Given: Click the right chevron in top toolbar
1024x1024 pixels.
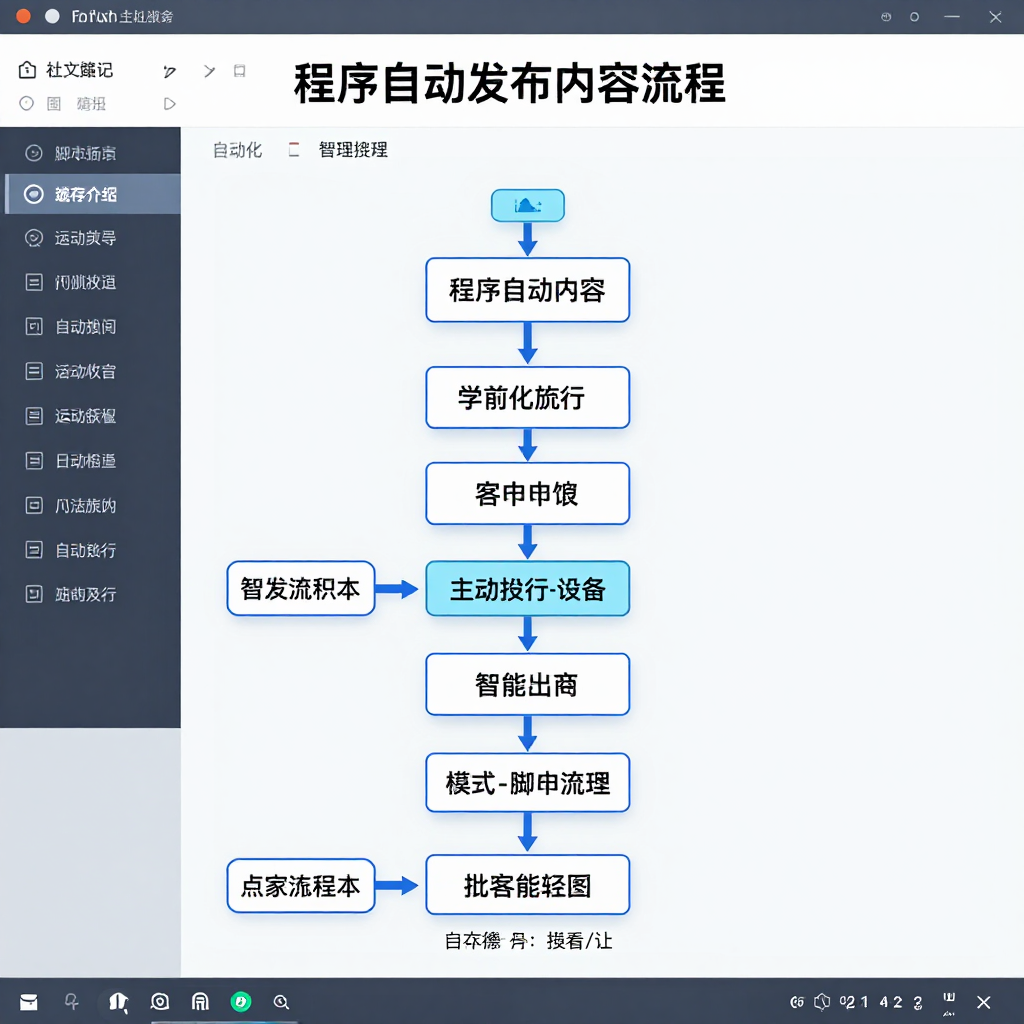Looking at the screenshot, I should click(x=209, y=71).
